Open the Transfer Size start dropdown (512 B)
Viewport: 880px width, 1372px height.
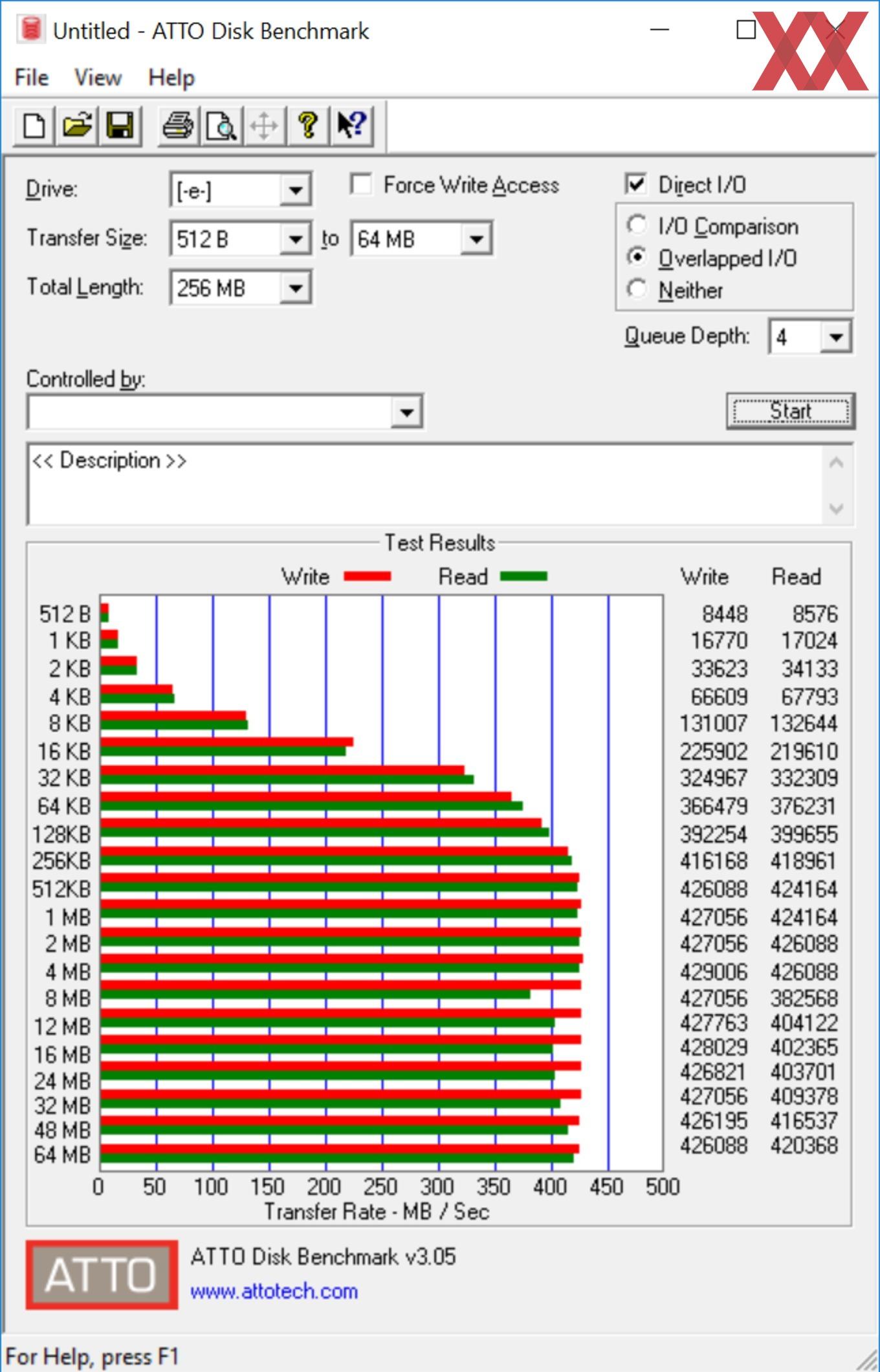[x=295, y=239]
